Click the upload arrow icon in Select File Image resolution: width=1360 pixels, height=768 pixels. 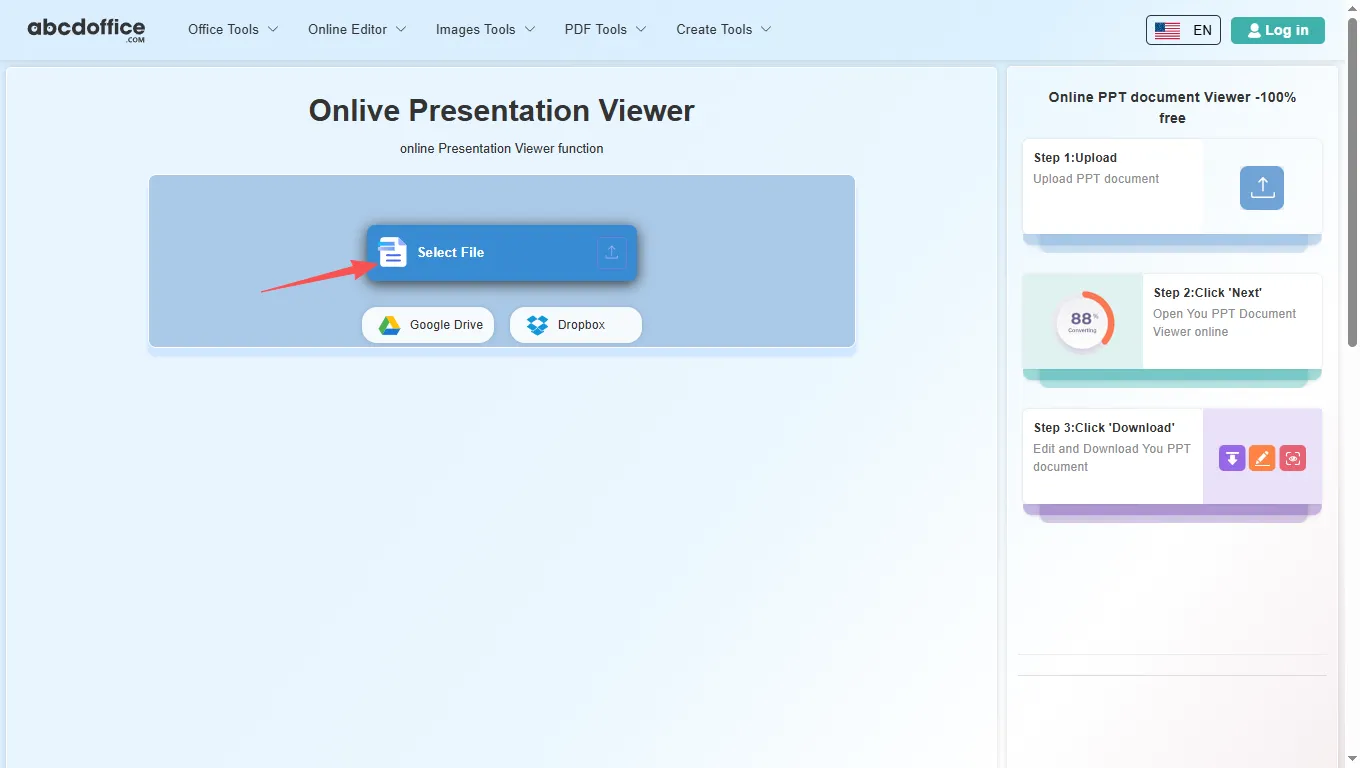pyautogui.click(x=612, y=253)
